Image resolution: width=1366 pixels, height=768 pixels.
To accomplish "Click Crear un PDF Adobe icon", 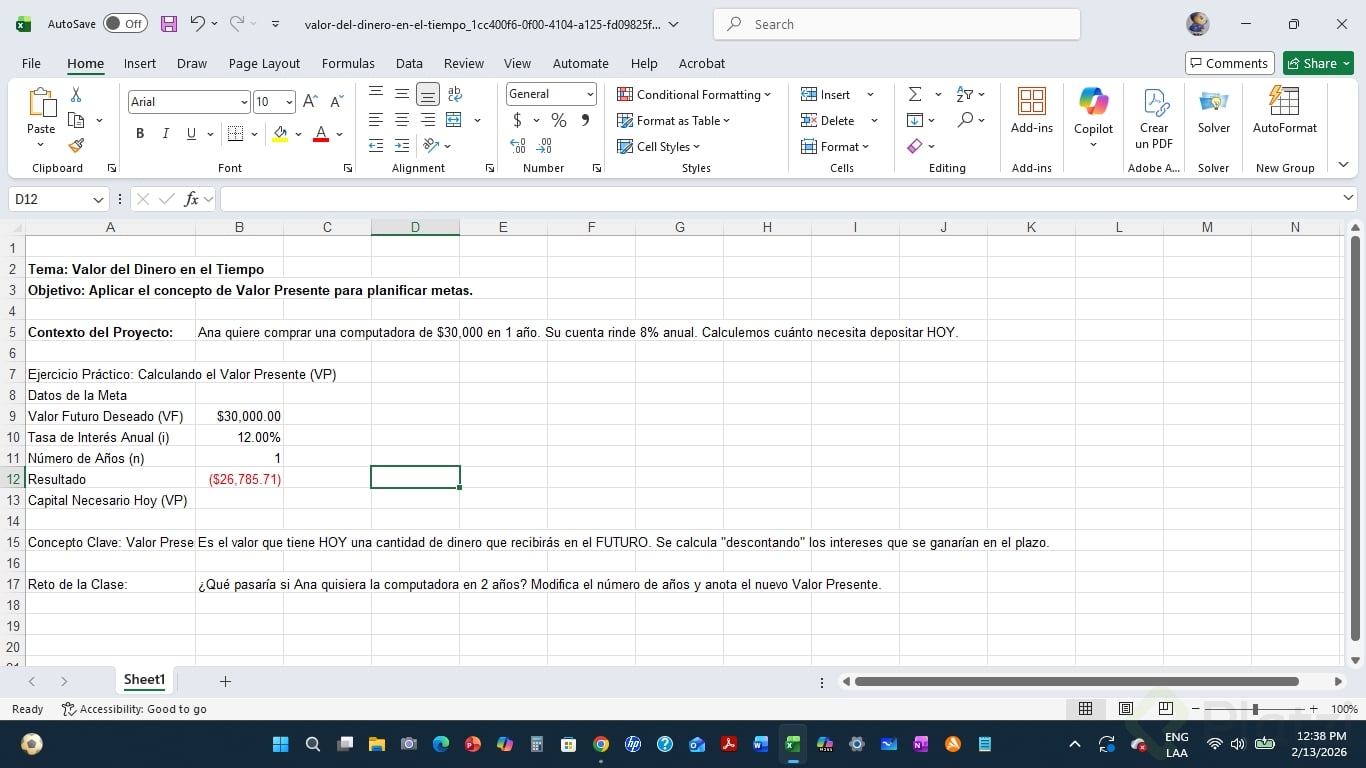I will coord(1154,117).
